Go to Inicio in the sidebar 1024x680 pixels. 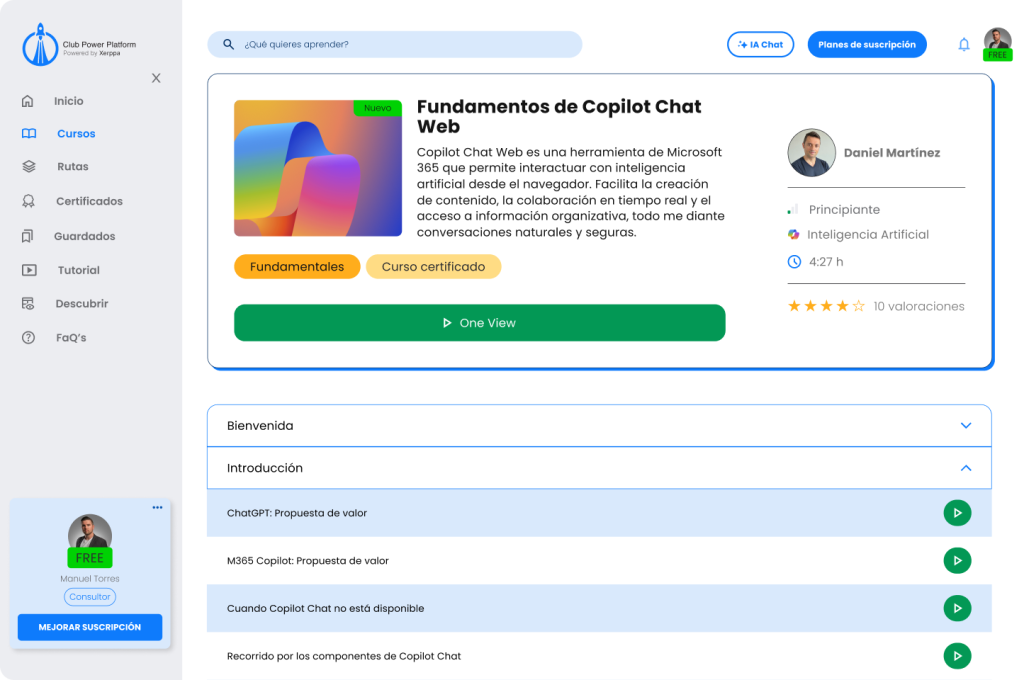(x=69, y=101)
